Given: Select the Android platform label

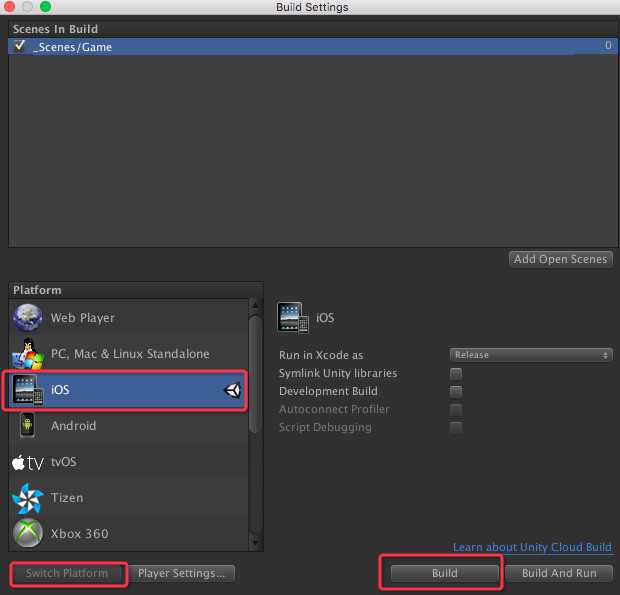Looking at the screenshot, I should (74, 426).
